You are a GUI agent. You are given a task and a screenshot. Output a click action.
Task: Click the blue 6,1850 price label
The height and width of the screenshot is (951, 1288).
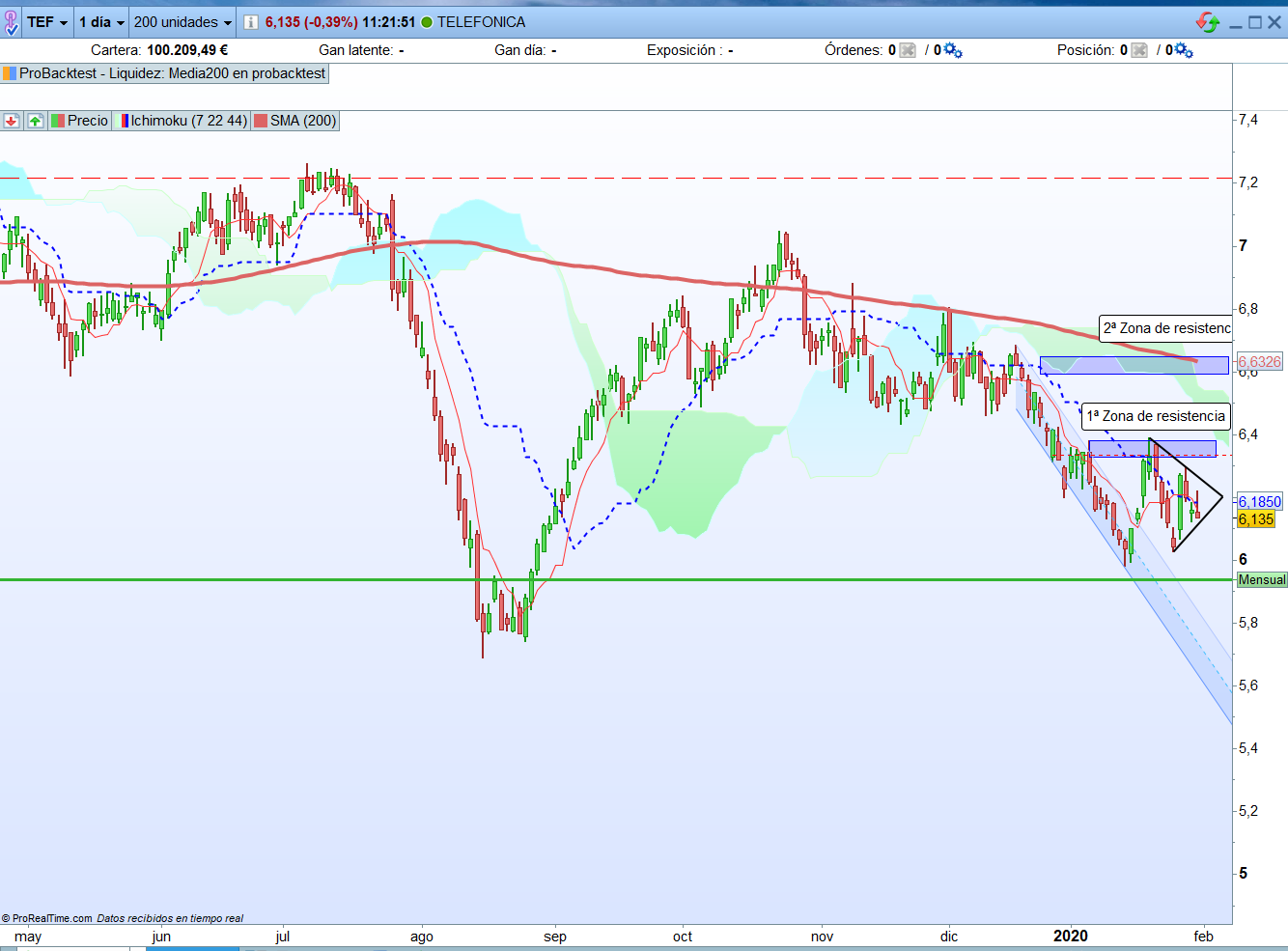point(1260,502)
